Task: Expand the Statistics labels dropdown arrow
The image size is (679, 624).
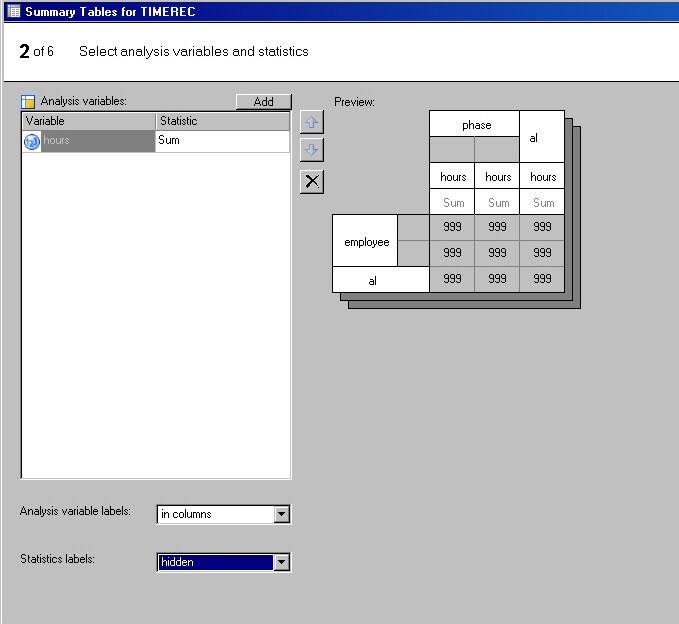Action: (x=281, y=563)
